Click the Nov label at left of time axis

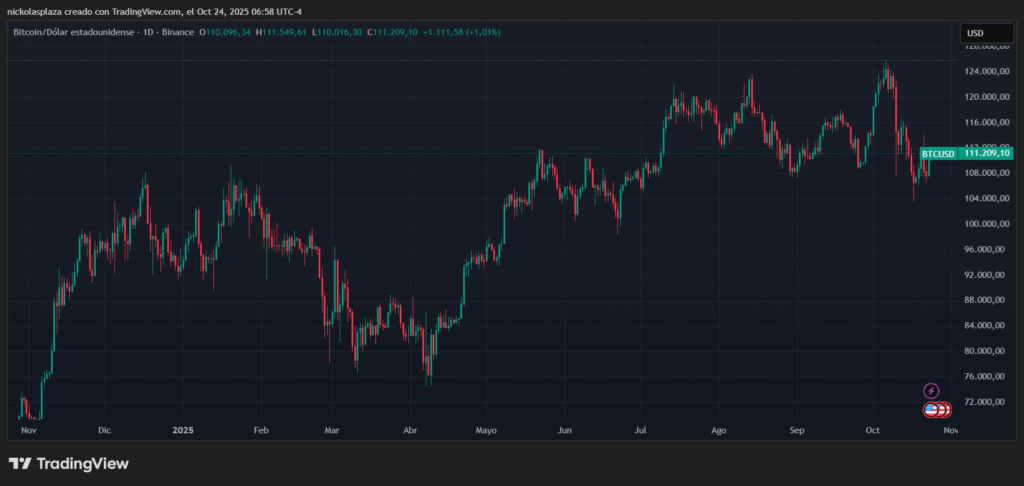pyautogui.click(x=29, y=430)
